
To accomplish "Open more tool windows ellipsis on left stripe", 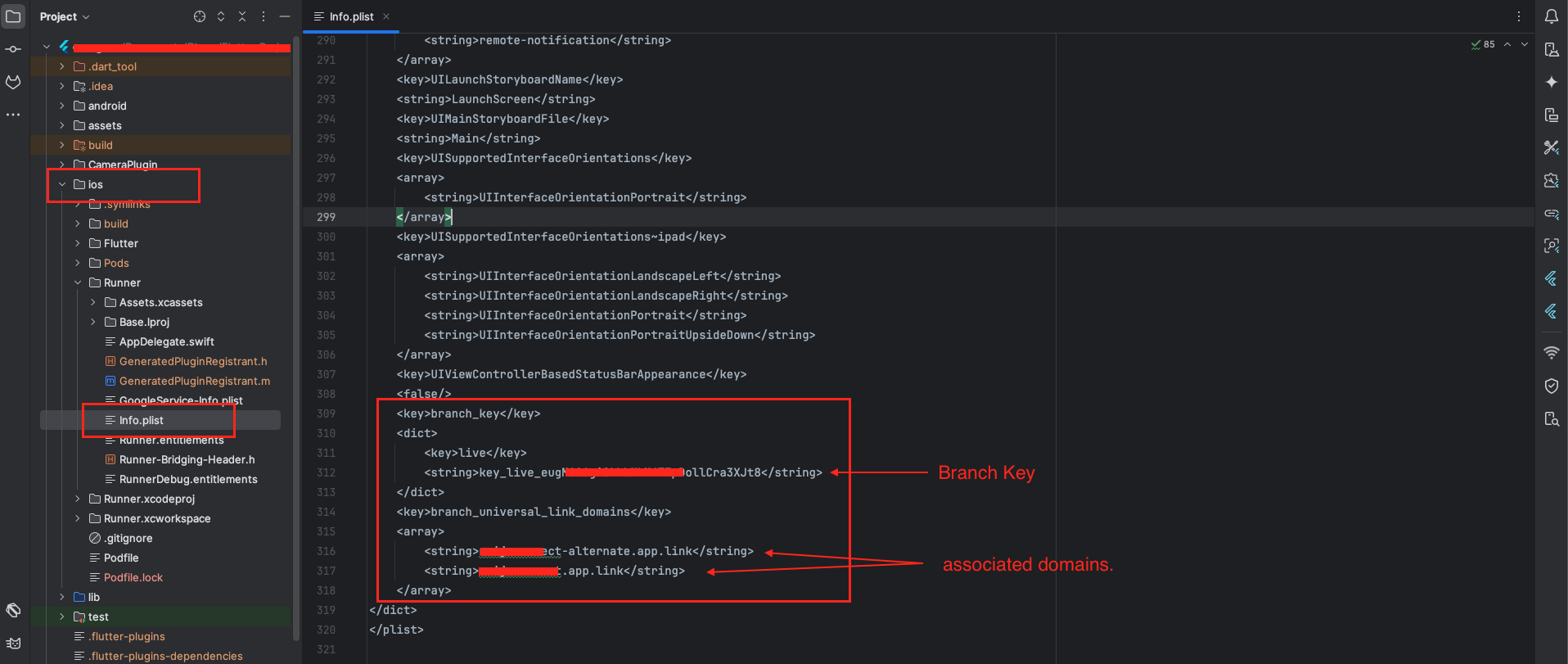I will [13, 115].
